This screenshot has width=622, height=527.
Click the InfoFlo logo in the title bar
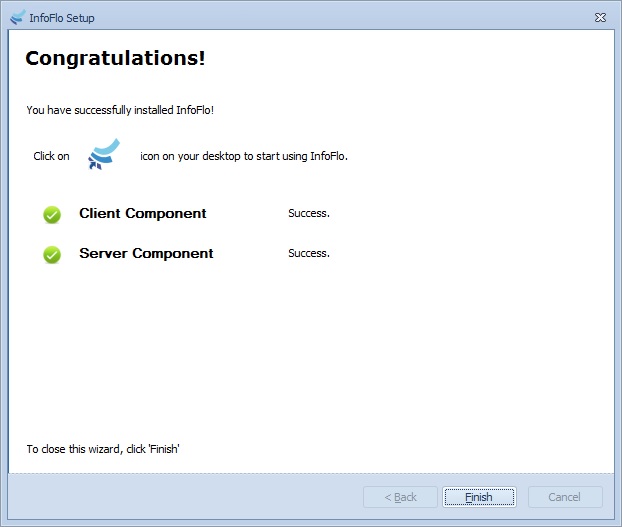pos(16,17)
